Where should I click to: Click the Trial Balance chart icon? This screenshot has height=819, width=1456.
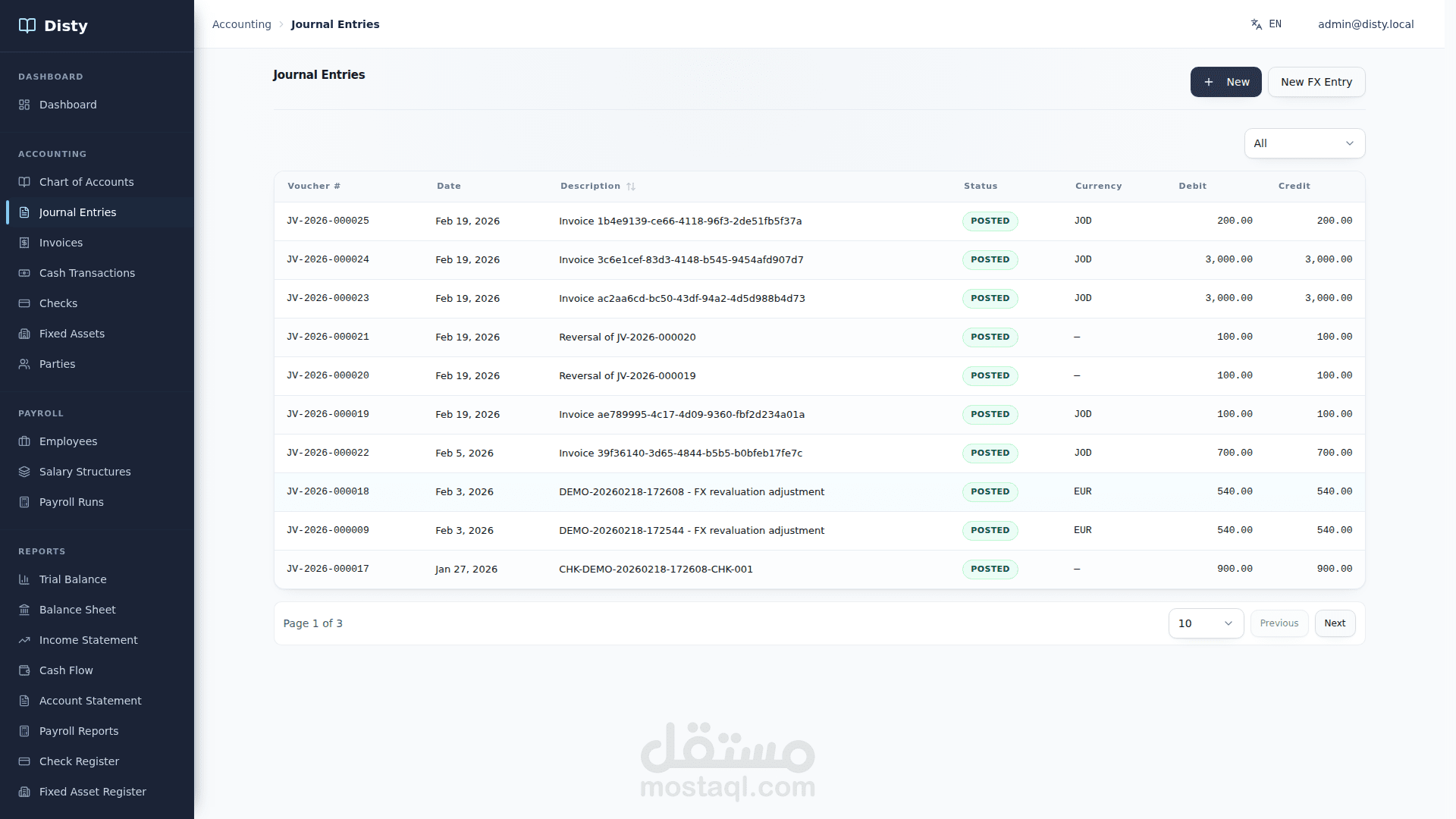coord(24,579)
